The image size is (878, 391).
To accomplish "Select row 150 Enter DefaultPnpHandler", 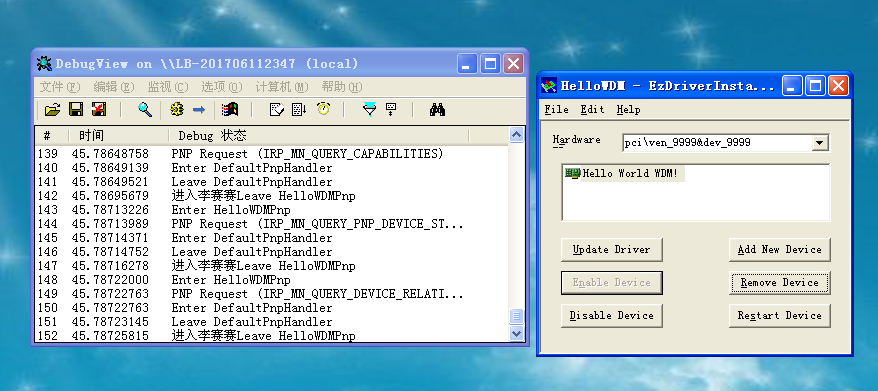I will coord(272,308).
